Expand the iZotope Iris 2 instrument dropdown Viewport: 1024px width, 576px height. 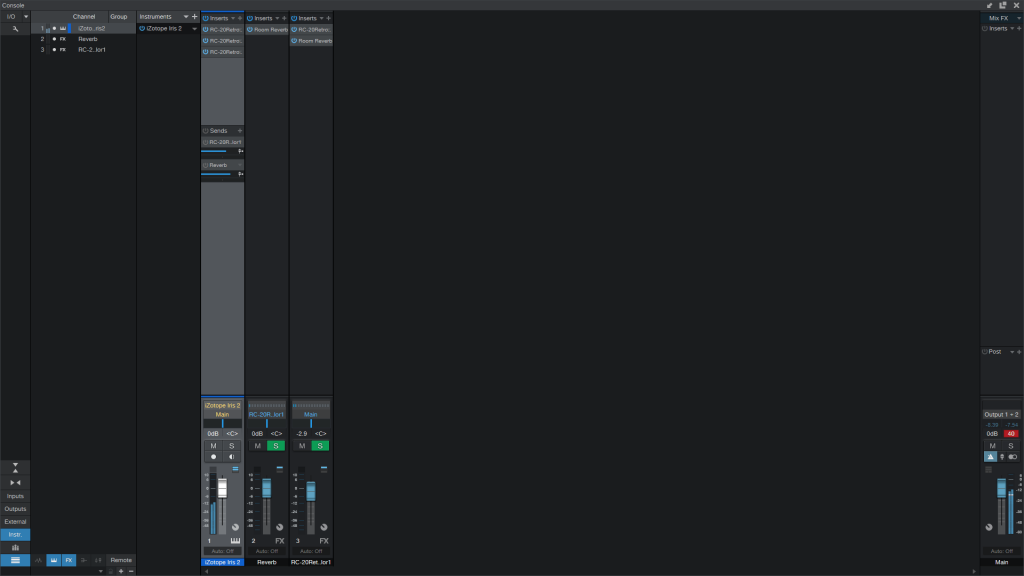coord(194,29)
